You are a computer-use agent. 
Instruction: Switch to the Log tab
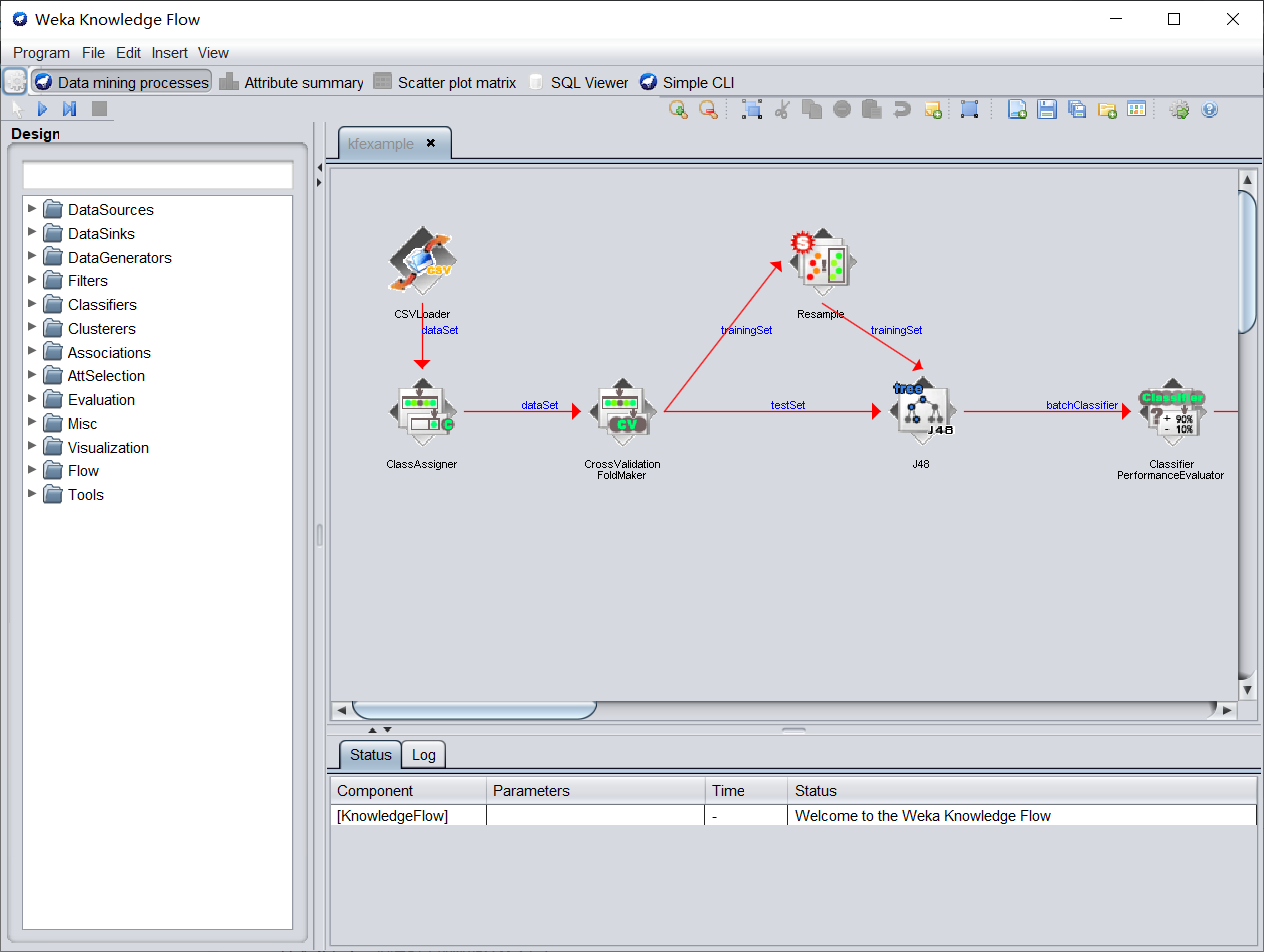click(x=423, y=754)
